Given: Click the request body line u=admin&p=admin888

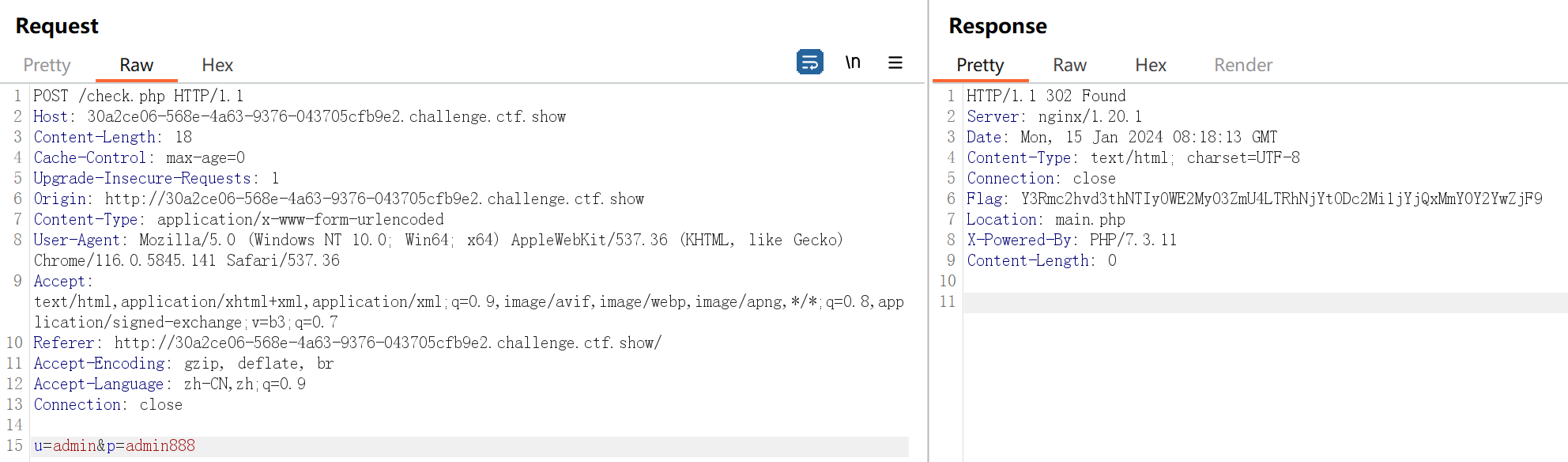Looking at the screenshot, I should tap(115, 445).
